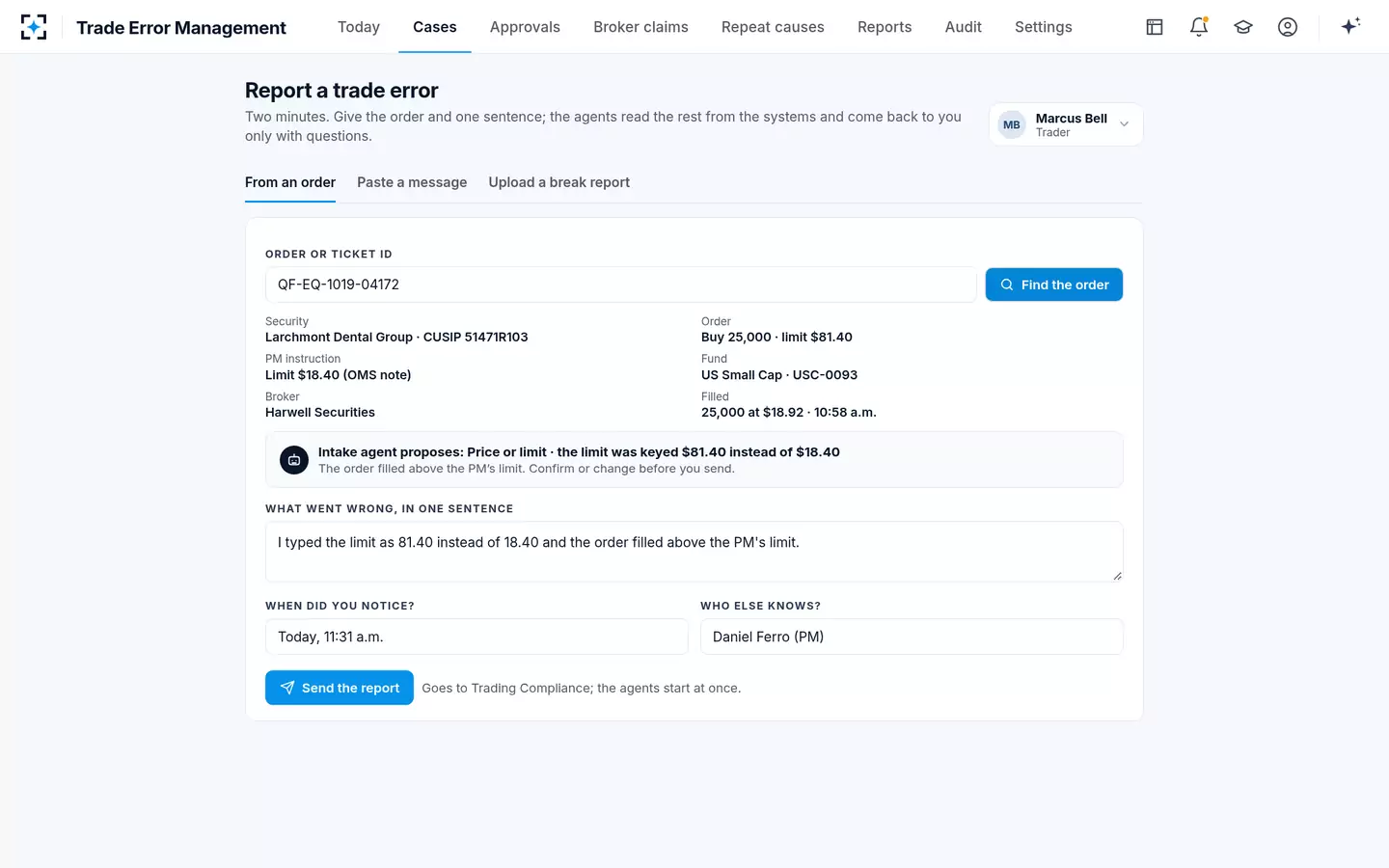Open the Audit tab
This screenshot has width=1389, height=868.
tap(964, 27)
